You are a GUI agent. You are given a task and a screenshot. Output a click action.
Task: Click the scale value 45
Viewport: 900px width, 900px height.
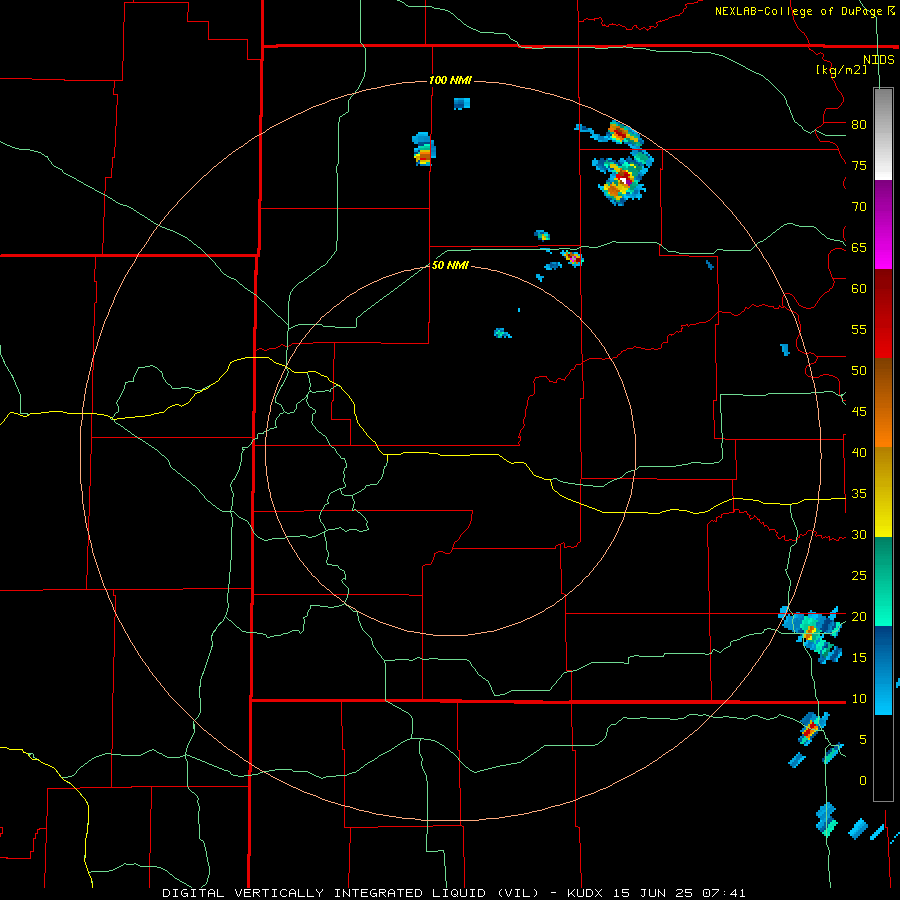[x=859, y=412]
